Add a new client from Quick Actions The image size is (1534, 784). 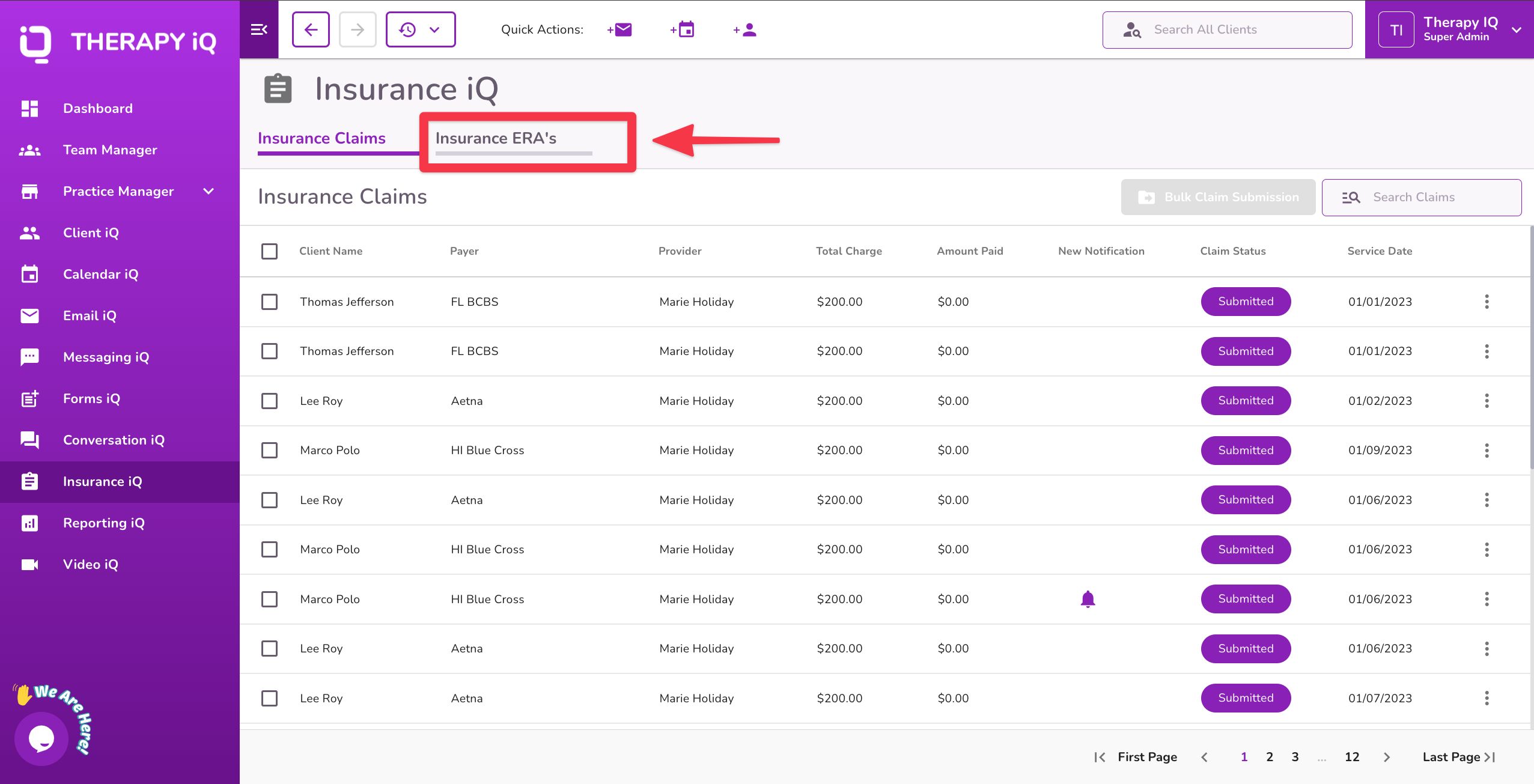tap(744, 29)
